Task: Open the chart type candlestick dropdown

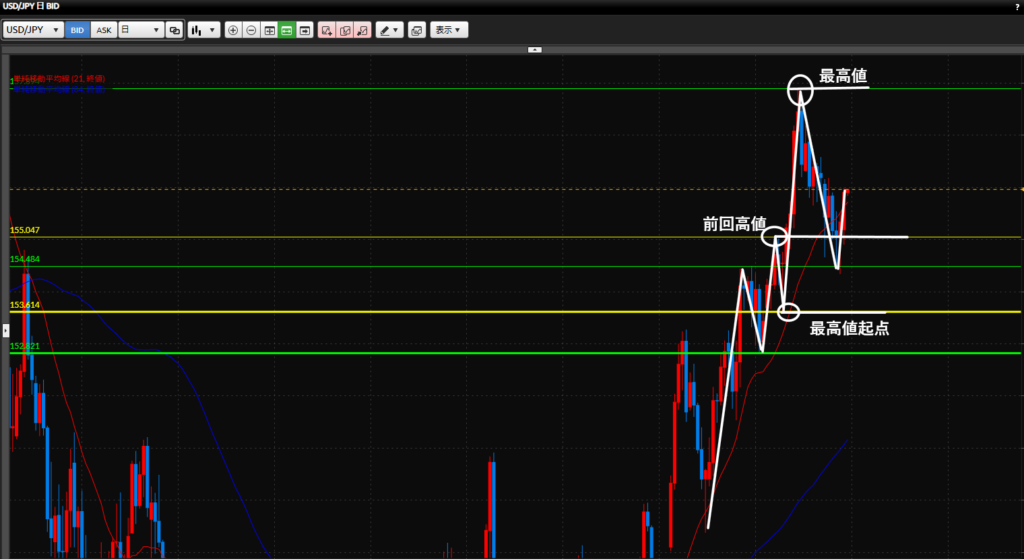Action: pos(204,30)
